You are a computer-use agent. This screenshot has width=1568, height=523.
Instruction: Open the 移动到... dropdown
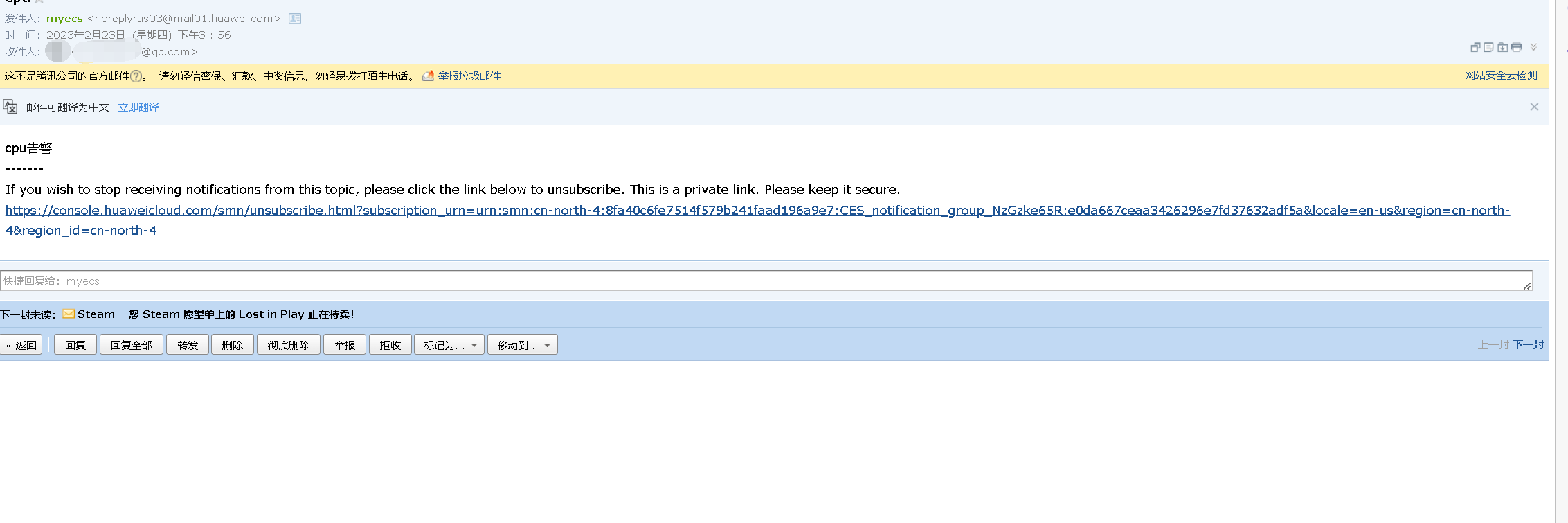tap(523, 345)
